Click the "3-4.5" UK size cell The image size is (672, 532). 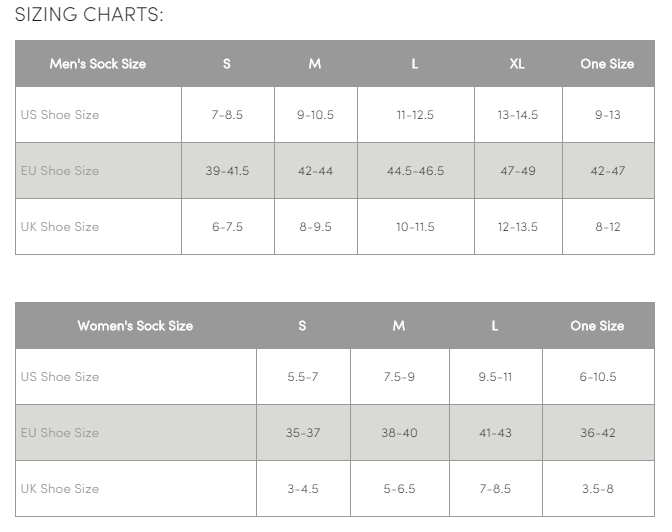[x=302, y=489]
